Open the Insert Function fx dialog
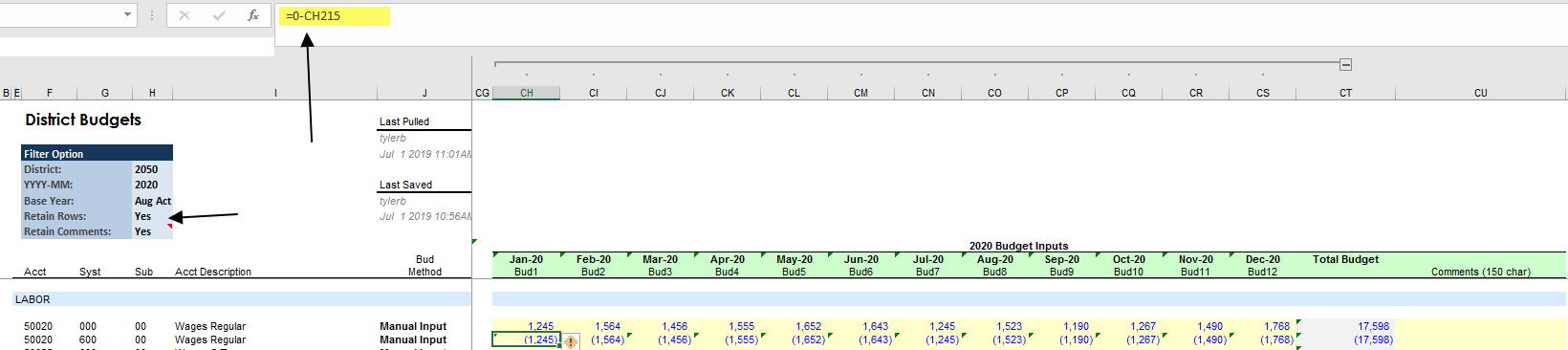 click(253, 15)
